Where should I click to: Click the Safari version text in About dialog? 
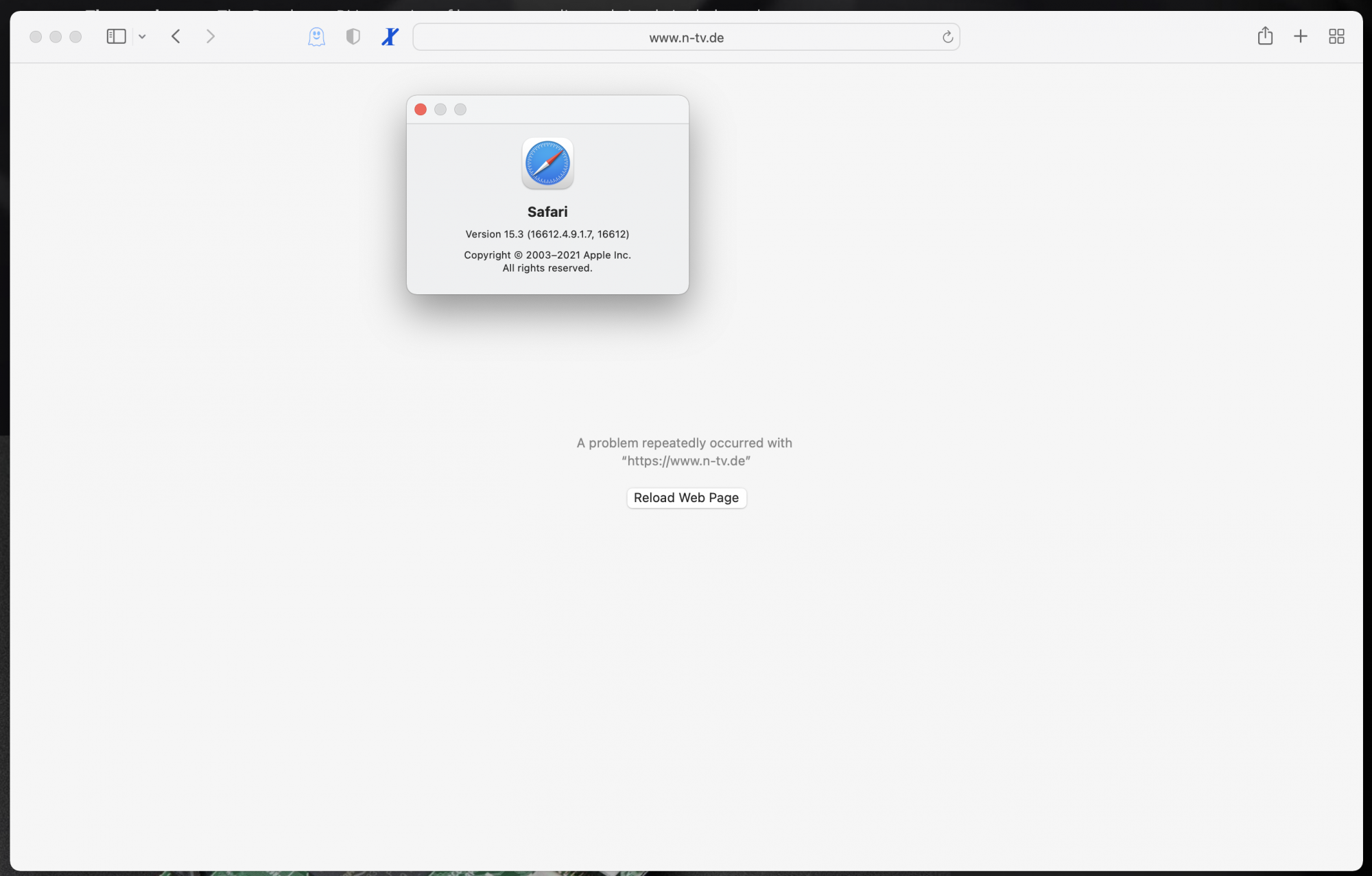pyautogui.click(x=547, y=234)
